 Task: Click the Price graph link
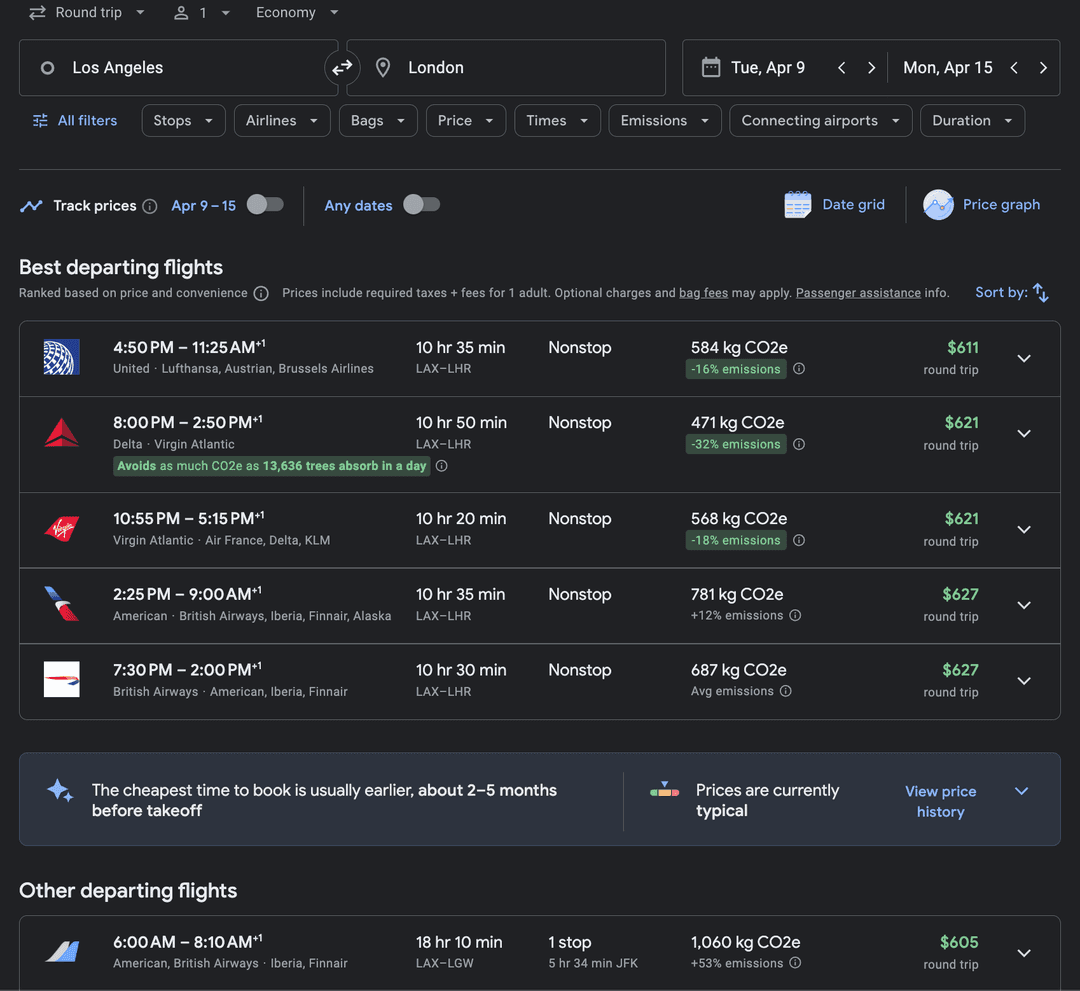[1001, 205]
